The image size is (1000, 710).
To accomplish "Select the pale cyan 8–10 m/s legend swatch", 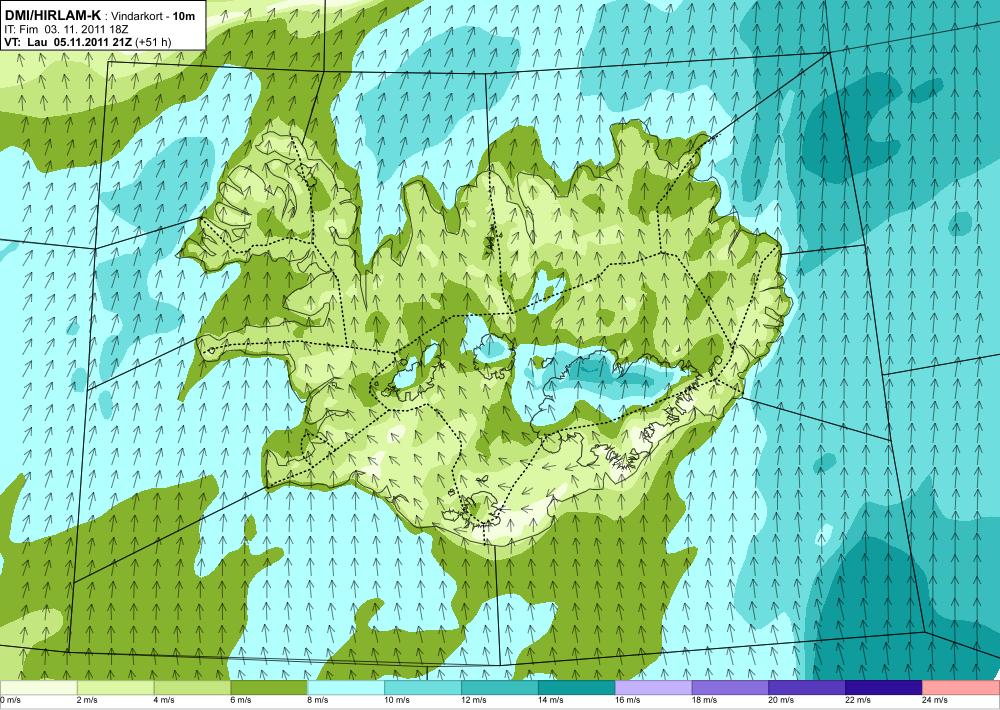I will tap(346, 688).
